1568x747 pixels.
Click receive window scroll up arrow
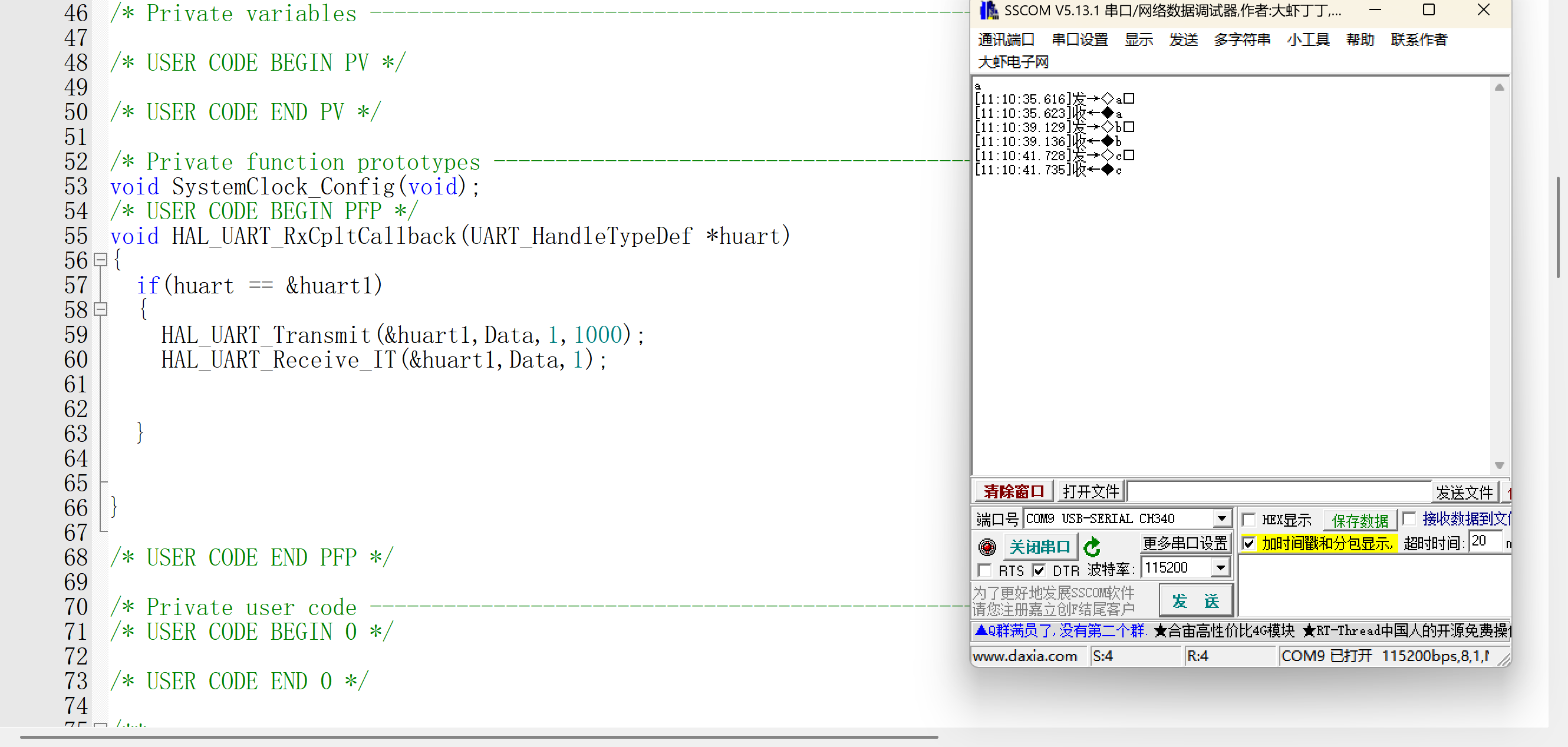coord(1498,88)
